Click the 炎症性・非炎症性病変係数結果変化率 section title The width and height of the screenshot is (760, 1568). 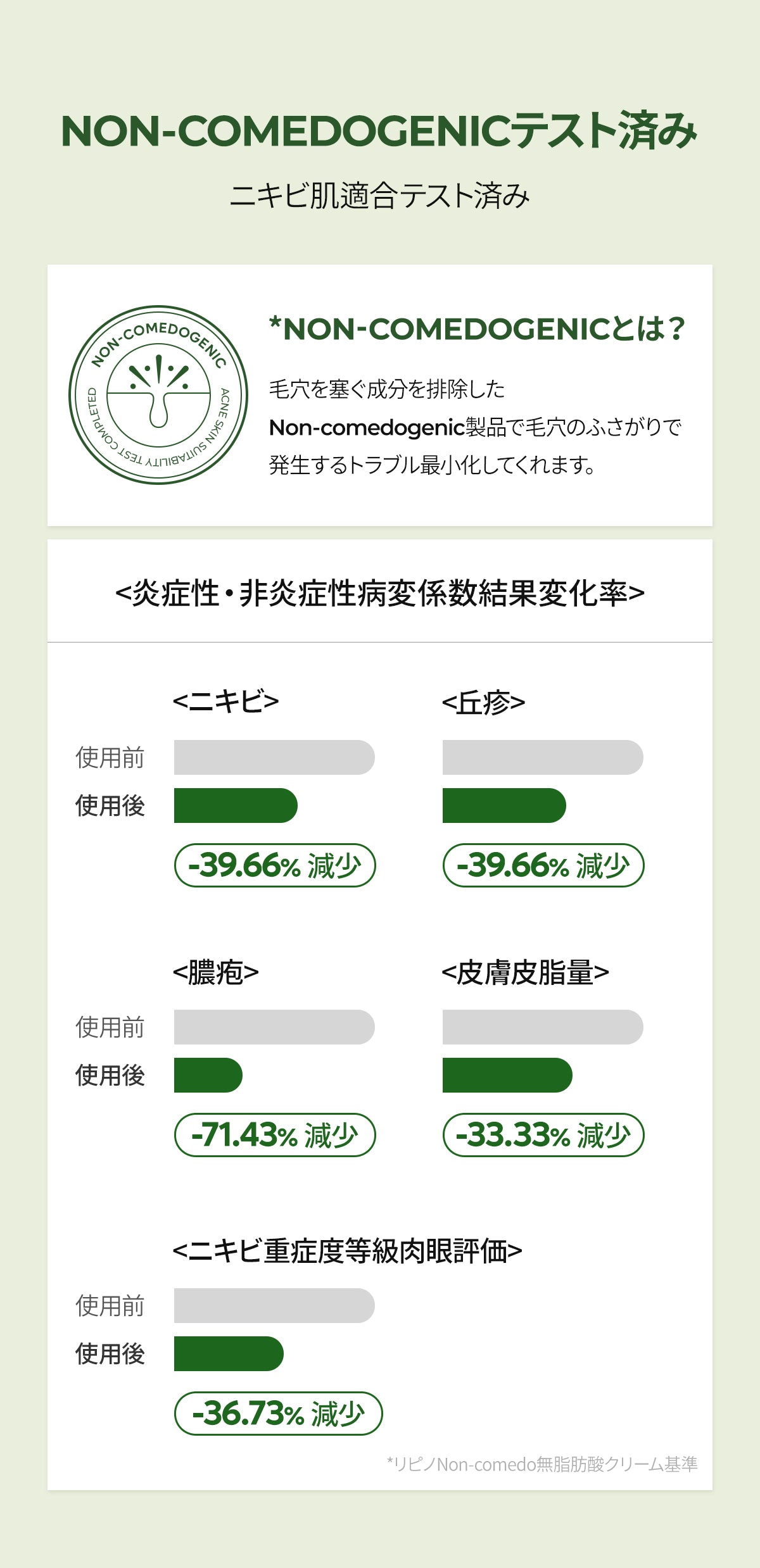pyautogui.click(x=379, y=594)
